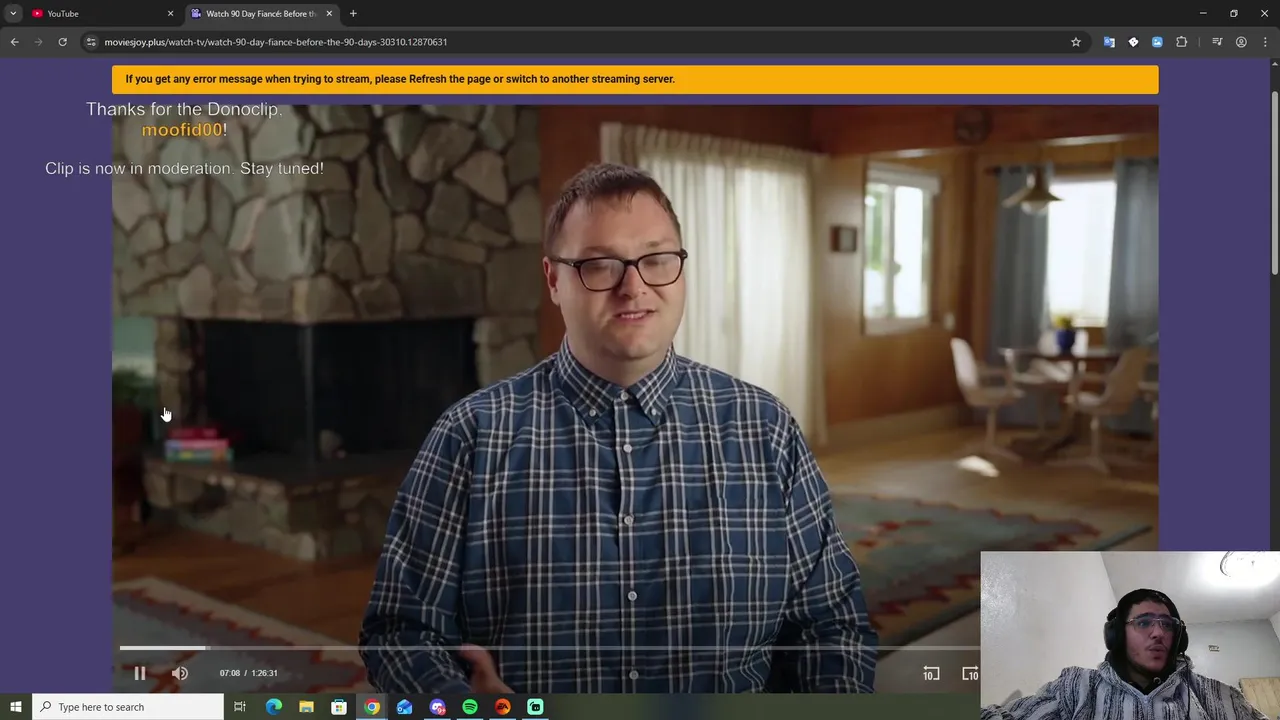Open Discord from the taskbar
Image resolution: width=1280 pixels, height=720 pixels.
437,707
